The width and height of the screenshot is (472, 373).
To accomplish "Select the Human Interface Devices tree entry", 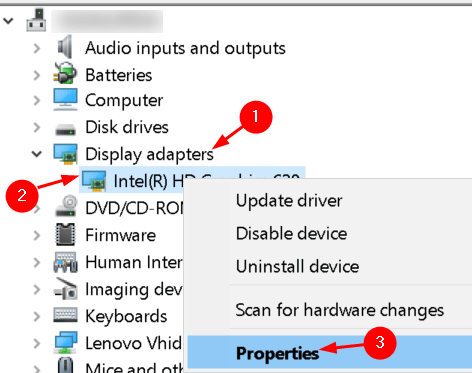I will 133,262.
